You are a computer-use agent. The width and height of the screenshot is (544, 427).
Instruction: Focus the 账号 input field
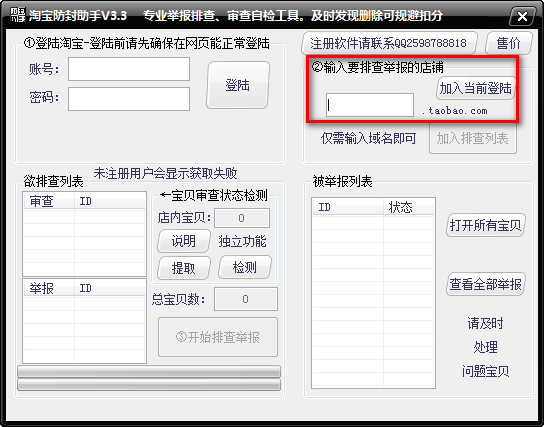point(129,69)
